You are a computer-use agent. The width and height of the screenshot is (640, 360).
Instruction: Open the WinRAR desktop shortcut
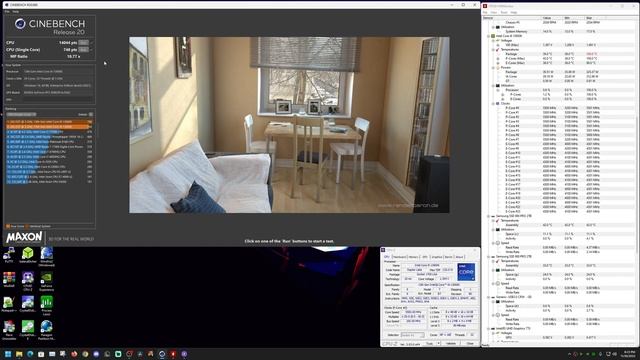[9, 280]
